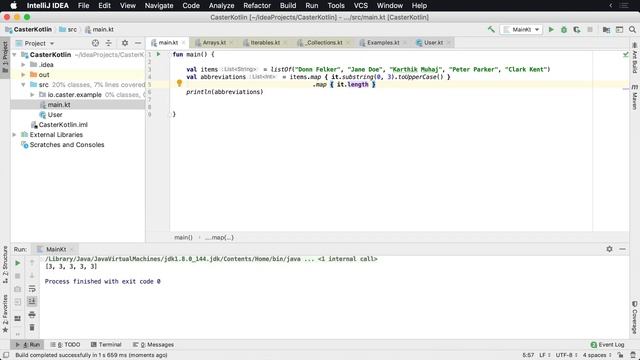The width and height of the screenshot is (640, 360).
Task: Open the 6: TODO tool window button
Action: (66, 345)
